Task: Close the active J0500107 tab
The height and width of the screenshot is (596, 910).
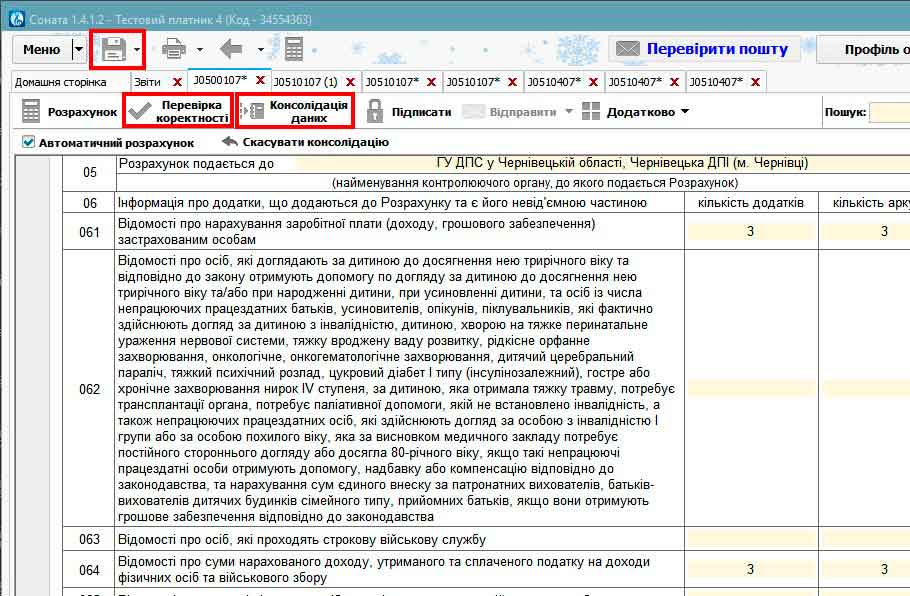Action: coord(260,80)
